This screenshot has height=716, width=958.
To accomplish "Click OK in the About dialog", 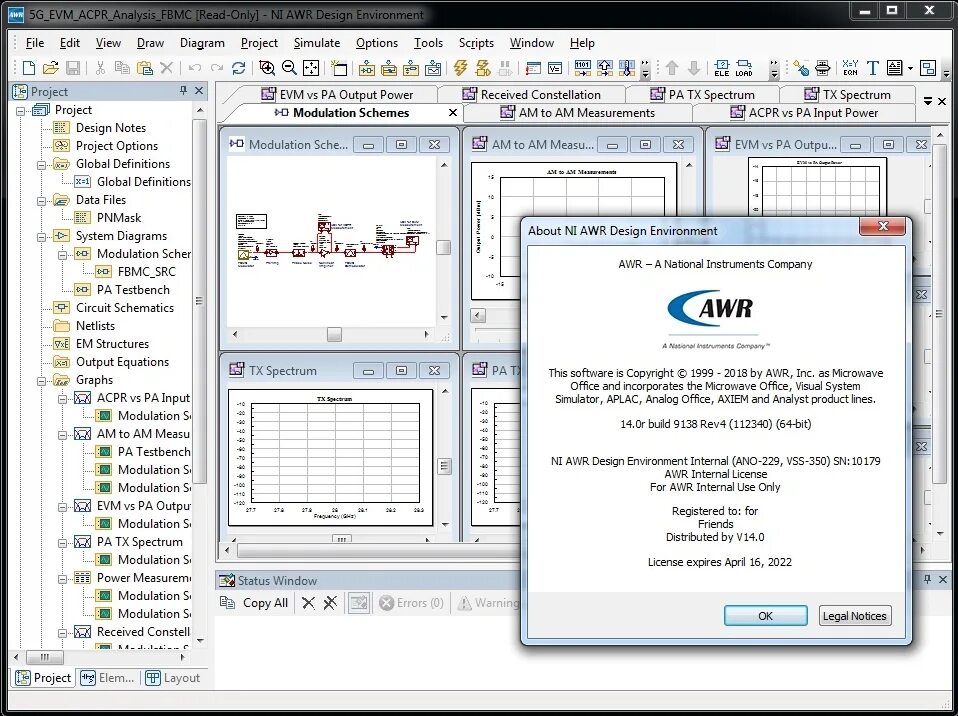I will coord(766,616).
